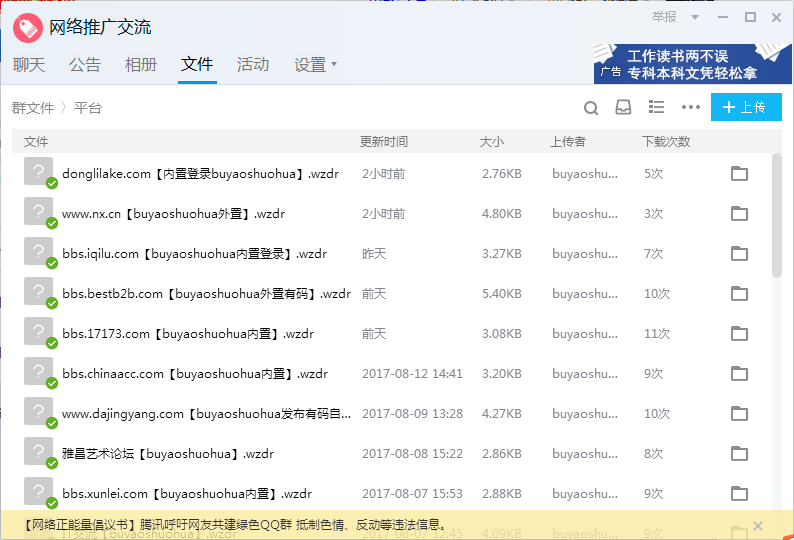
Task: Click file type icon of bbs.17173.com file
Action: [x=38, y=332]
